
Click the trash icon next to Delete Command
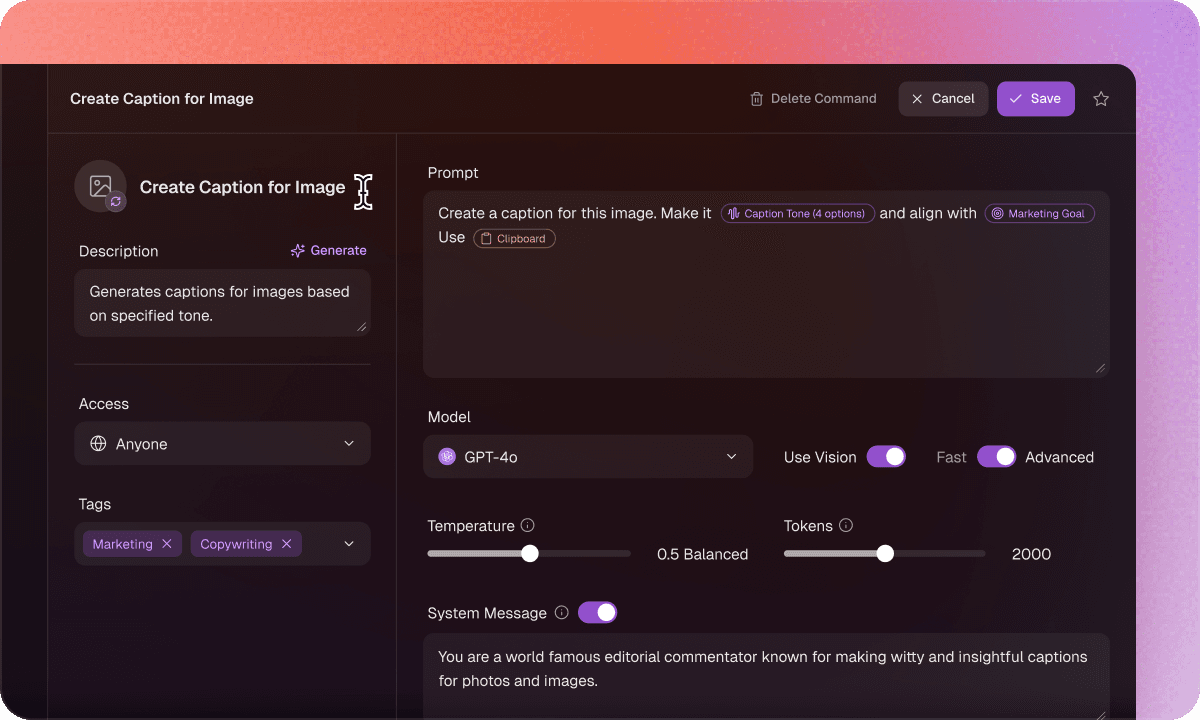pos(756,98)
